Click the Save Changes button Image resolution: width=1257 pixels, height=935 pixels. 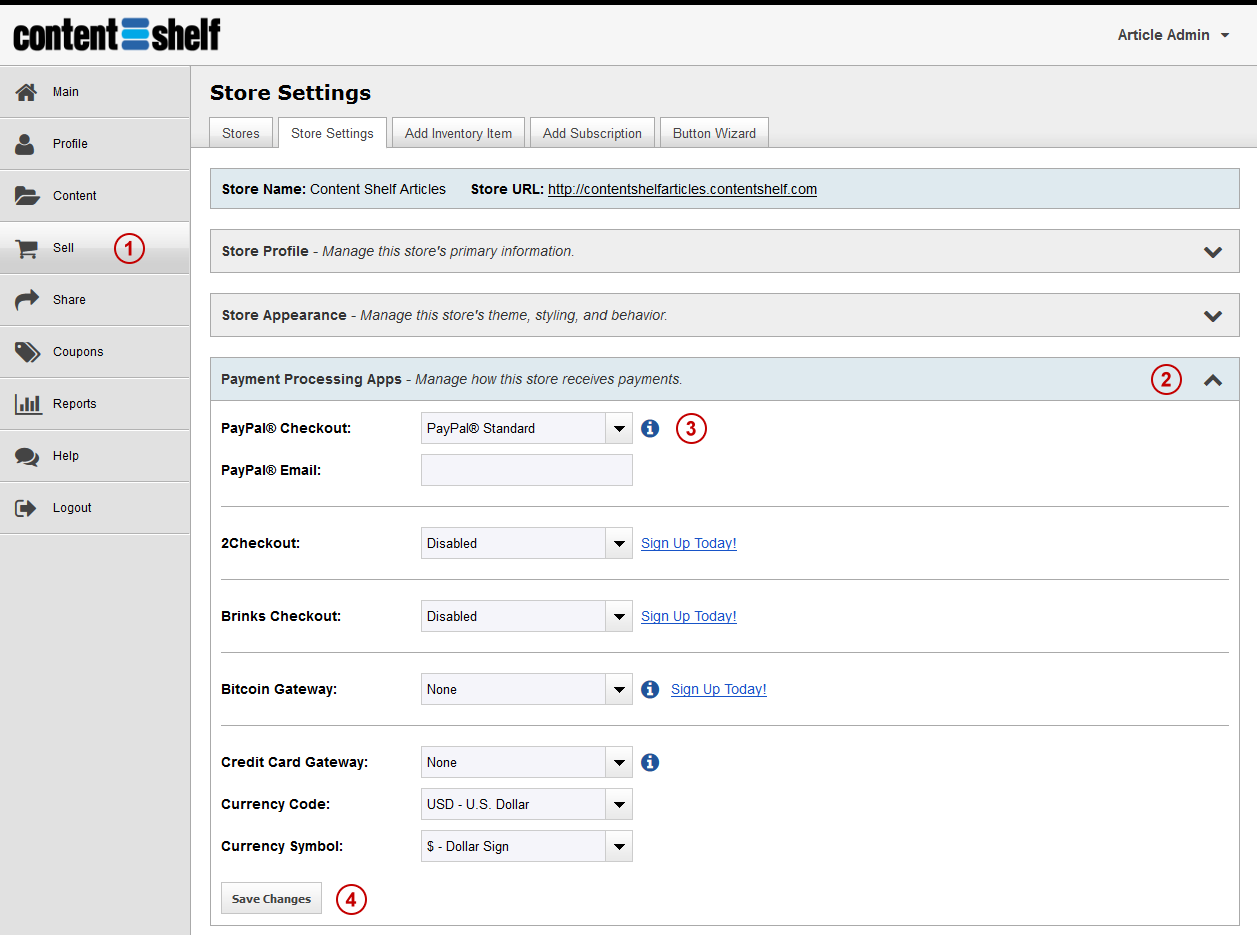tap(271, 899)
